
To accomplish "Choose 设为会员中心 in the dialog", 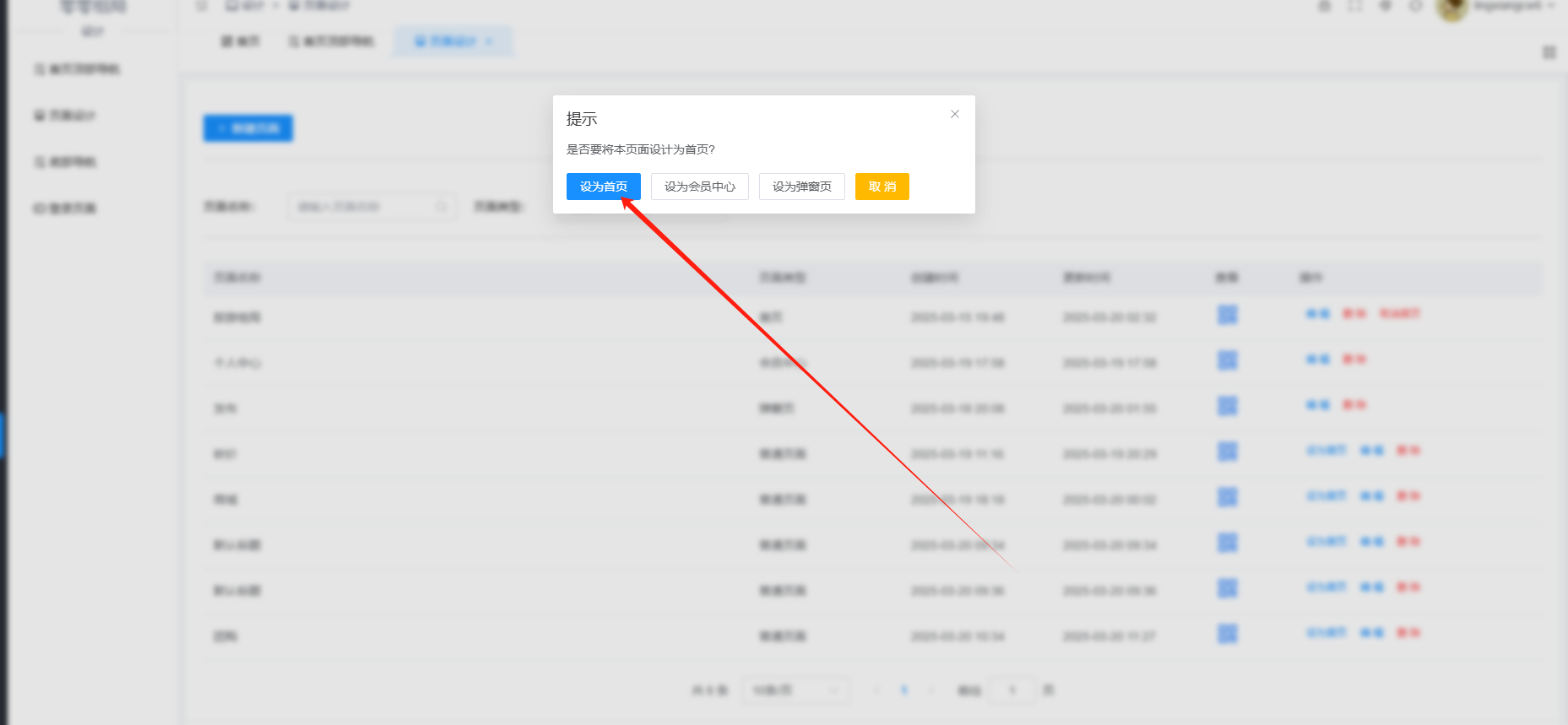I will (699, 187).
